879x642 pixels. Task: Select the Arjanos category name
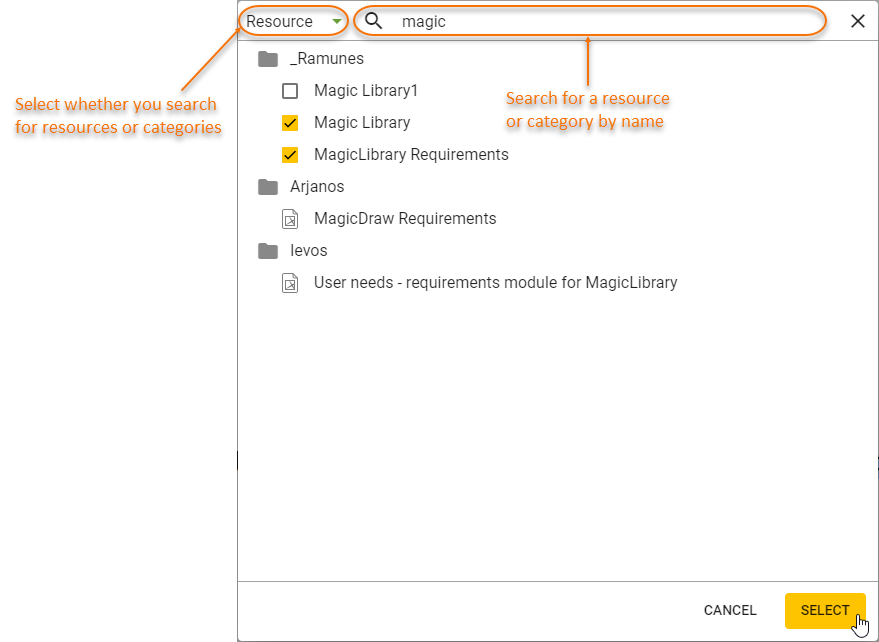pyautogui.click(x=317, y=187)
